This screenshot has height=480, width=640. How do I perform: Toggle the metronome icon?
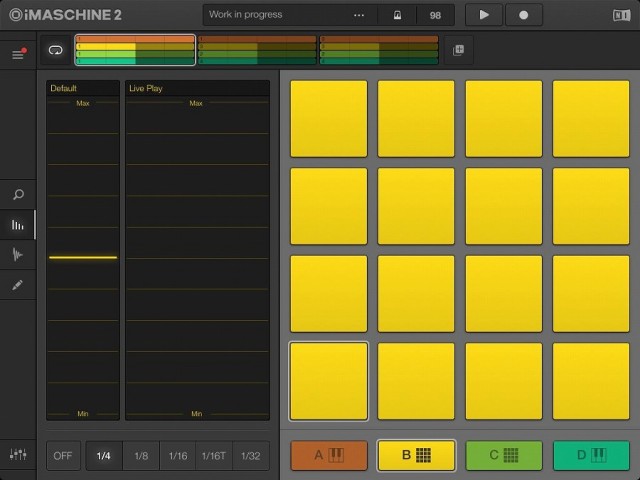[397, 15]
